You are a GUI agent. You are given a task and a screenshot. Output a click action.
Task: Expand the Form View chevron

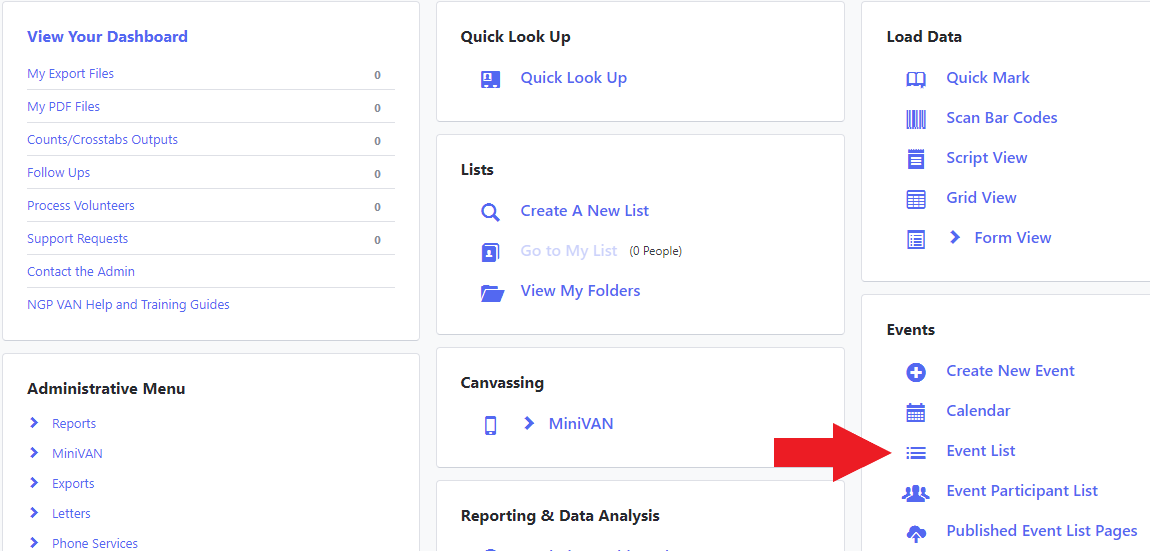coord(954,237)
